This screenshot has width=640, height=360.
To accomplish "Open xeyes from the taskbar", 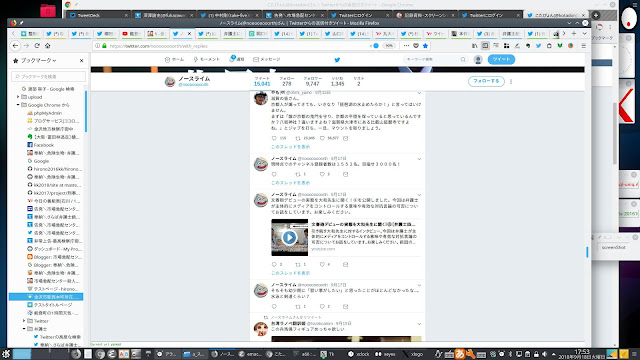I will pyautogui.click(x=385, y=354).
